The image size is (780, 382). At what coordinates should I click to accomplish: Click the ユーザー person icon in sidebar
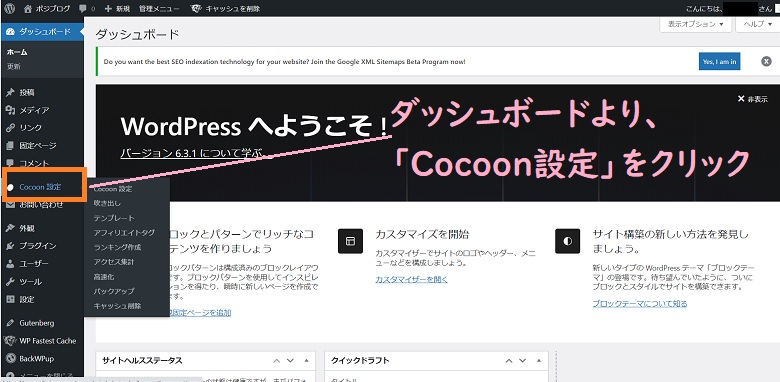(x=10, y=264)
